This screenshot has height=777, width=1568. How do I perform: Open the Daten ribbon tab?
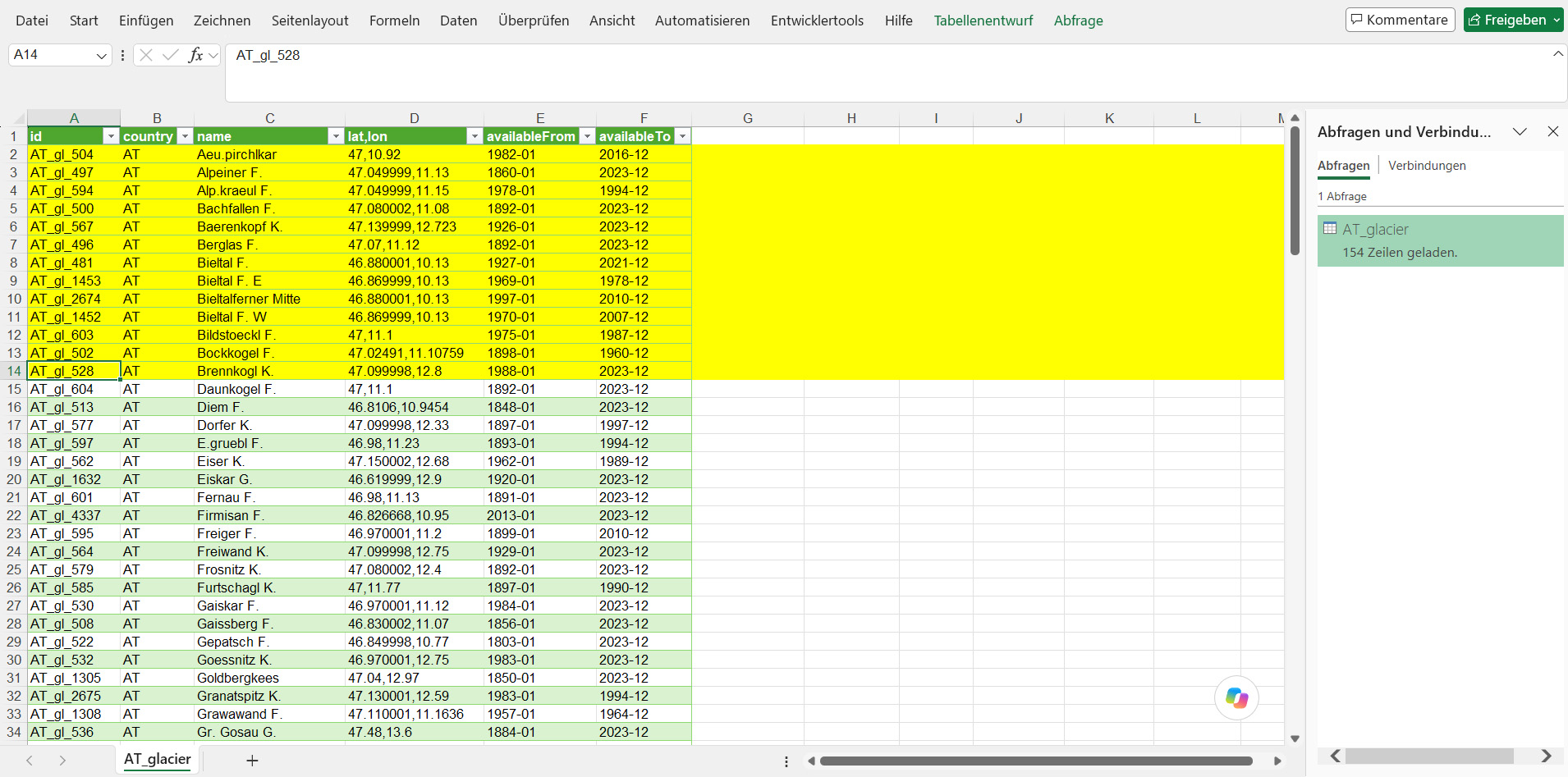pos(458,21)
